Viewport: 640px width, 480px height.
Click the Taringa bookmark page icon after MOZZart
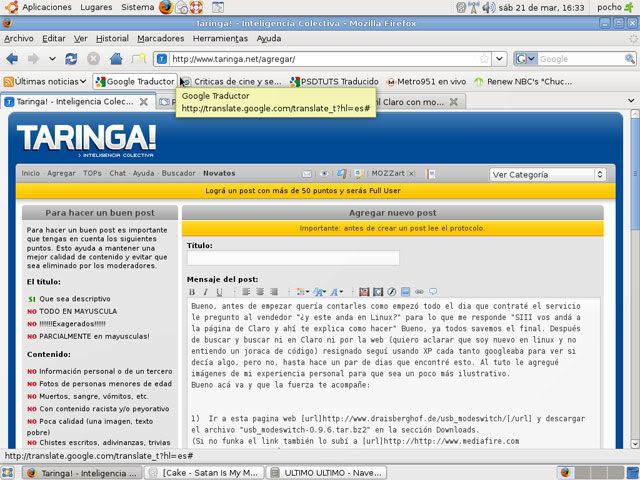[x=431, y=174]
